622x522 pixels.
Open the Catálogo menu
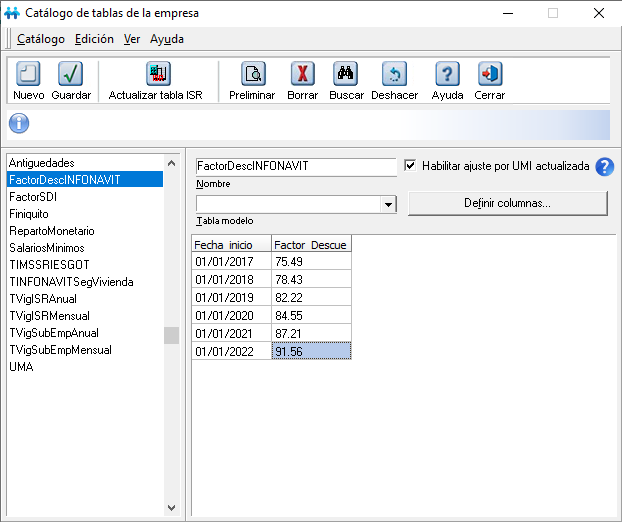pos(41,39)
